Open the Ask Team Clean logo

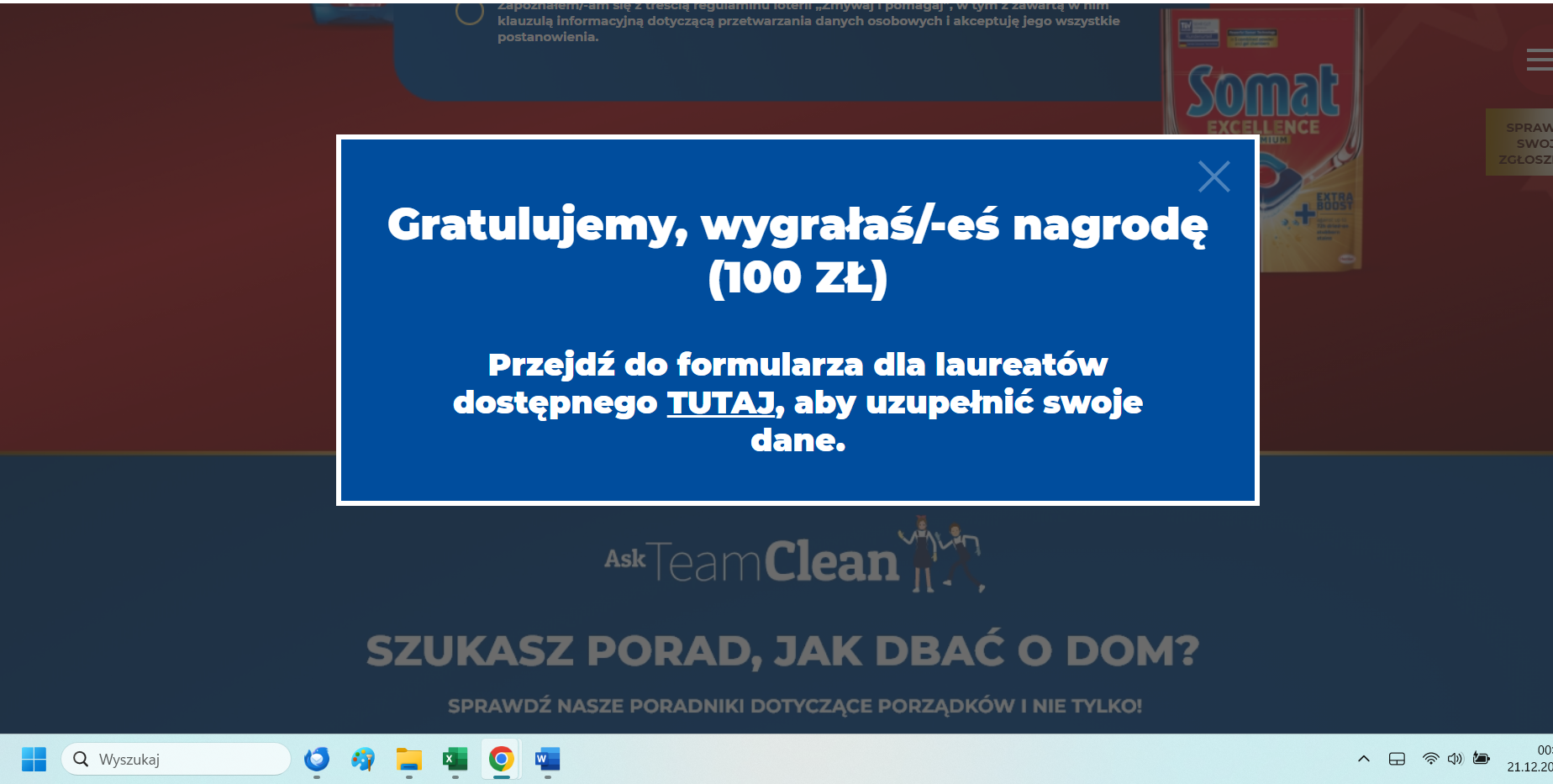click(x=793, y=558)
